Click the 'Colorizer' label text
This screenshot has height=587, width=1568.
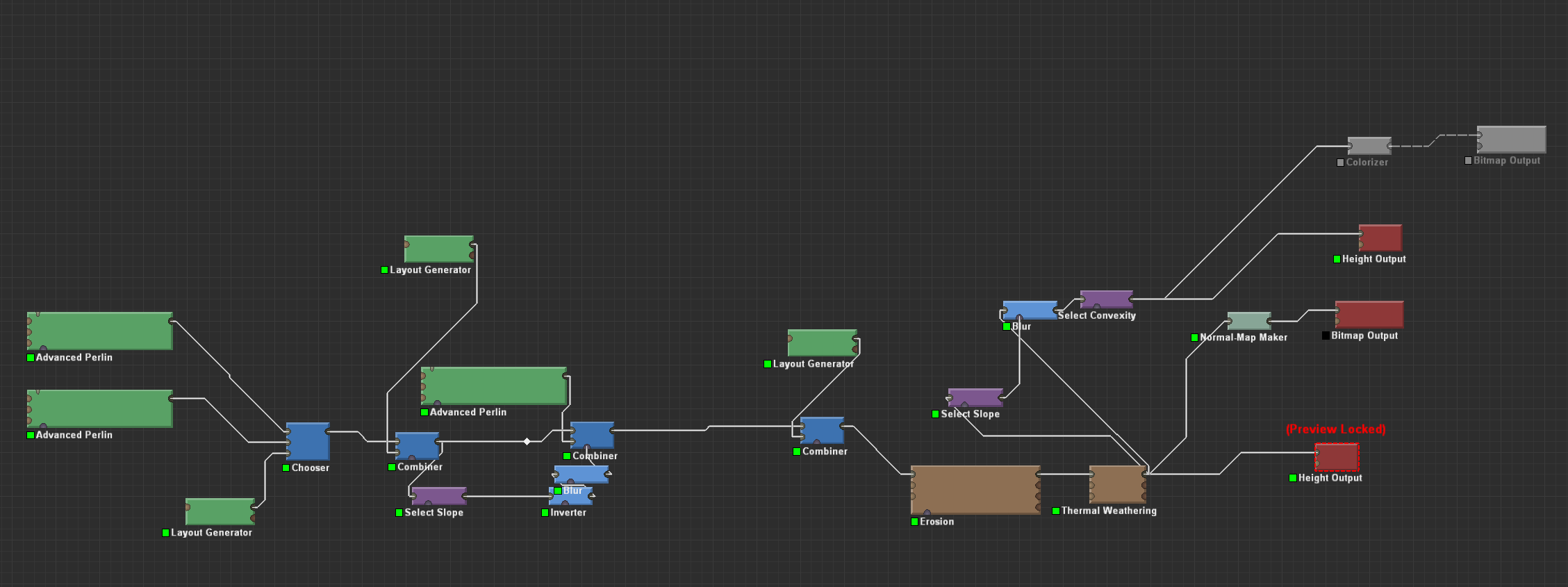tap(1367, 163)
